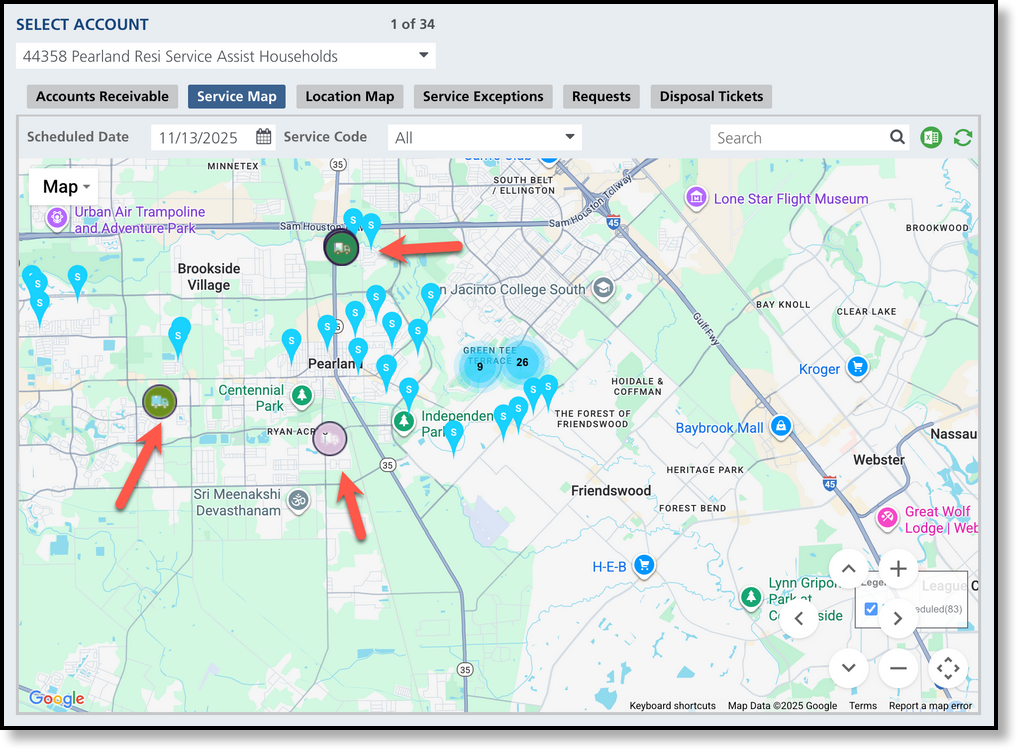Open the cluster marker labeled 9
The image size is (1018, 750).
click(x=480, y=366)
